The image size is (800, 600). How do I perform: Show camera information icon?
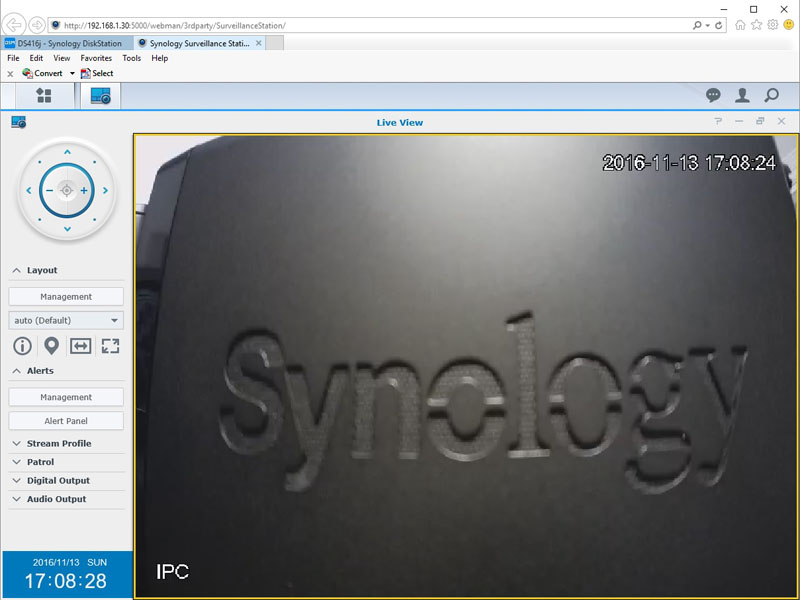(22, 346)
